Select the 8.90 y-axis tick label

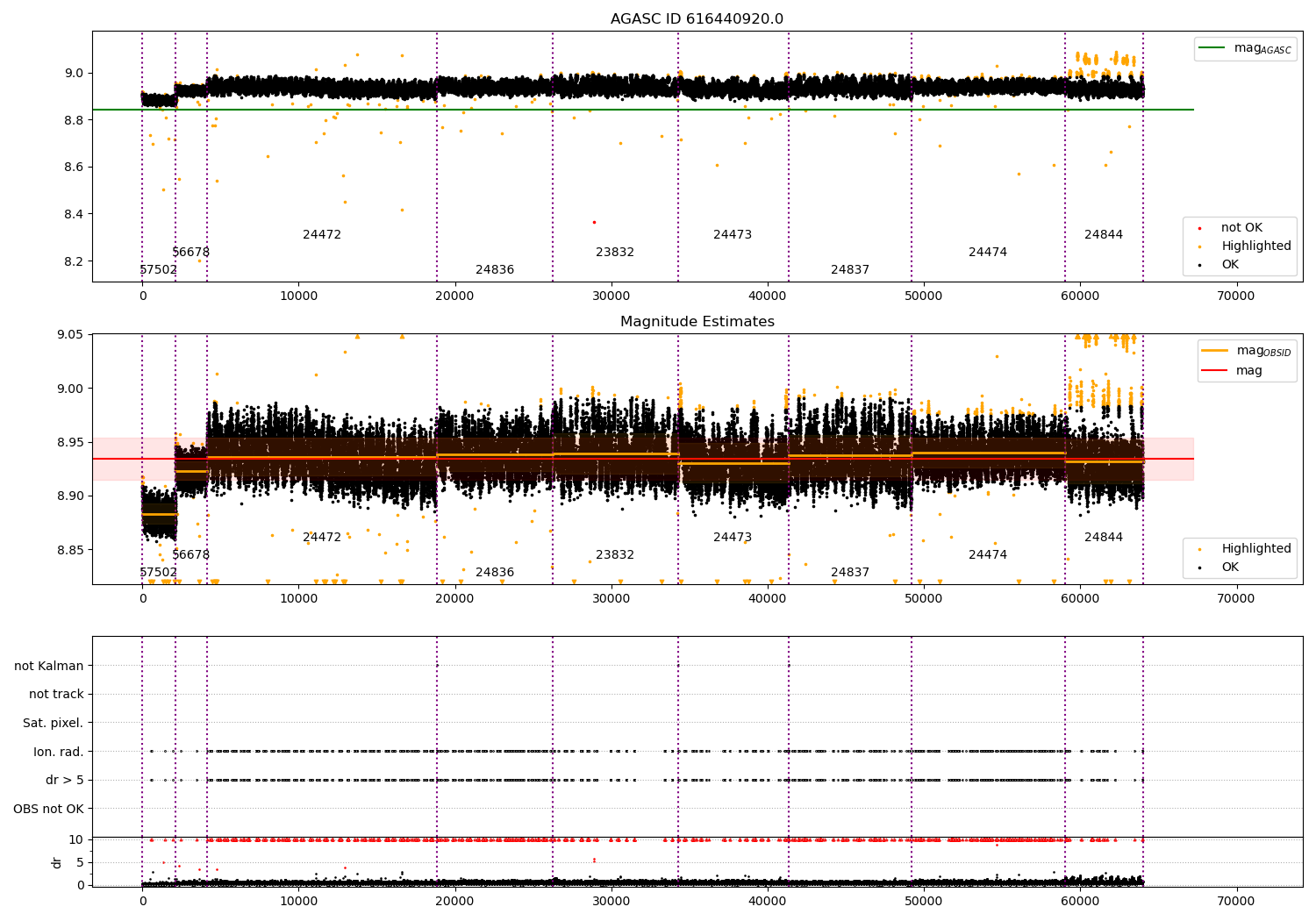(x=69, y=496)
